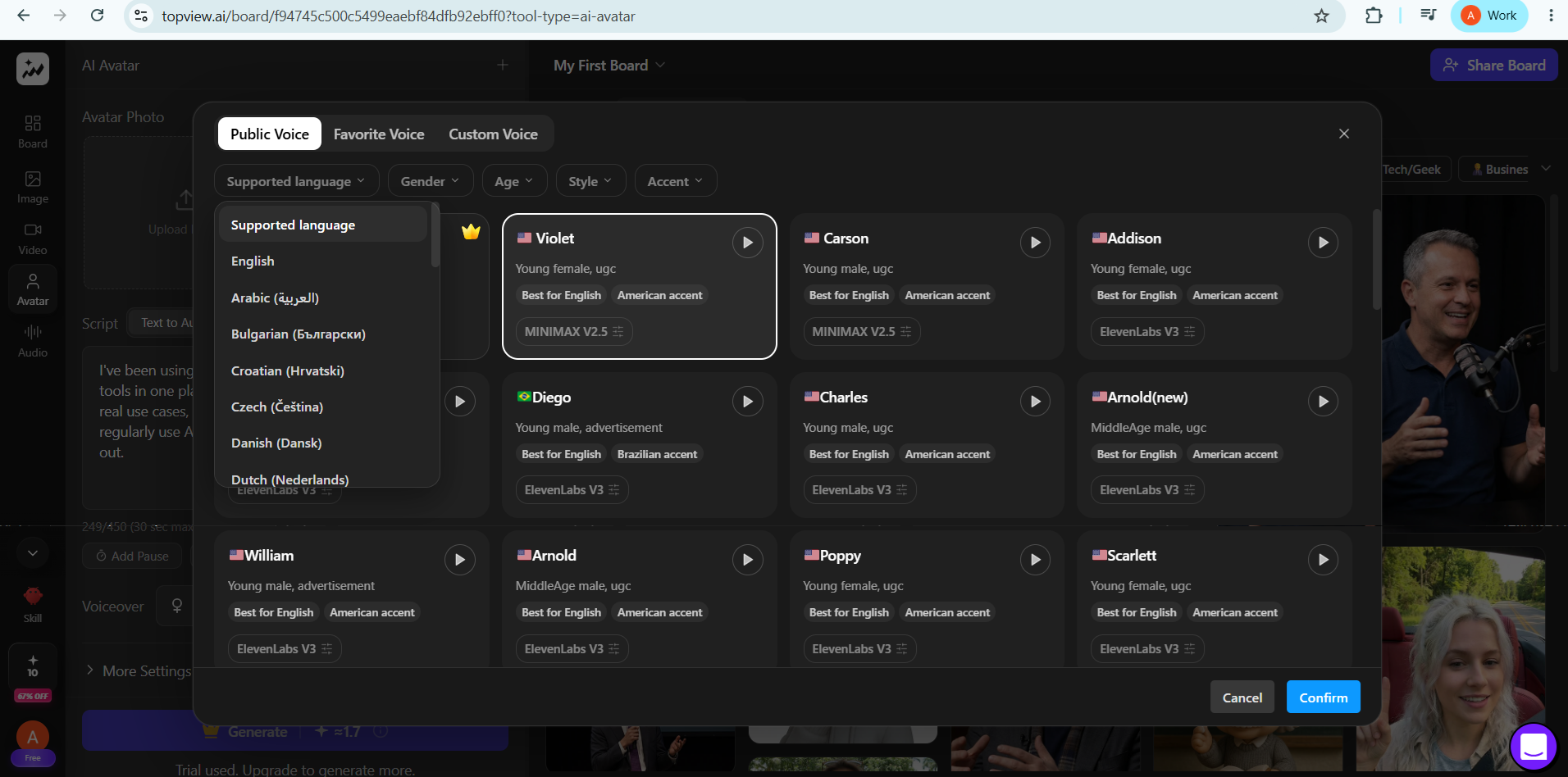The width and height of the screenshot is (1568, 777).
Task: Open the Avatar tool in sidebar
Action: (33, 289)
